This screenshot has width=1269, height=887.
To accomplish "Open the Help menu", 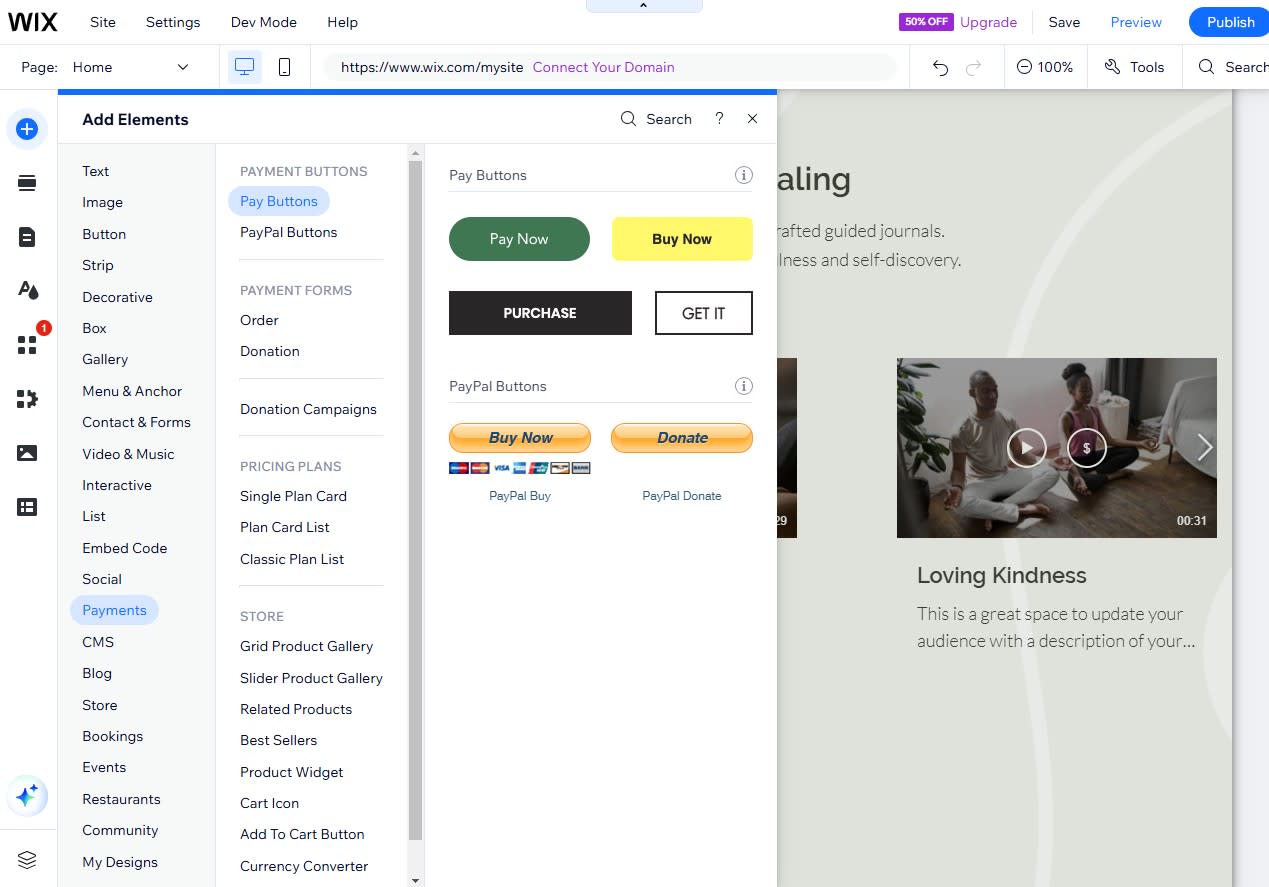I will 342,22.
